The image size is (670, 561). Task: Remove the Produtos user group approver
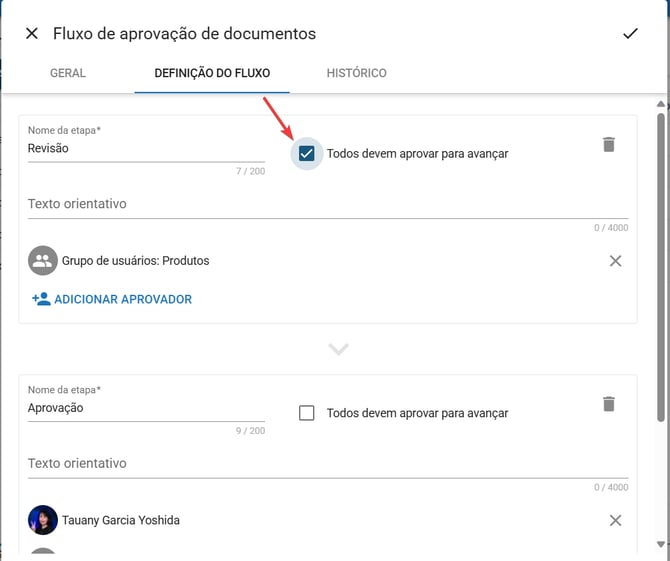tap(615, 261)
